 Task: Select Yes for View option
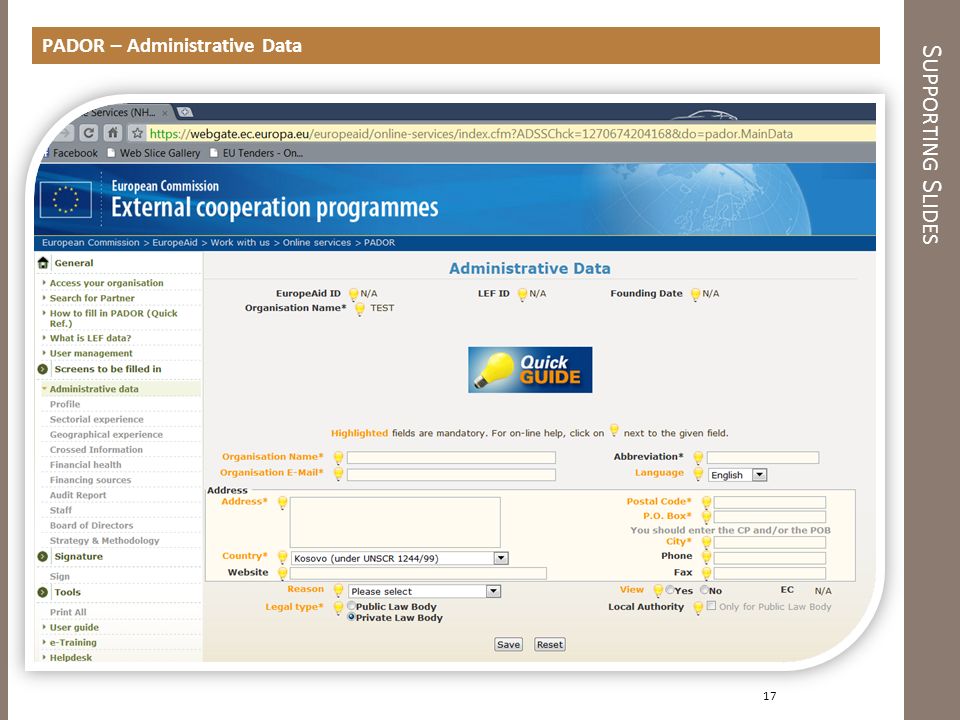pos(670,590)
